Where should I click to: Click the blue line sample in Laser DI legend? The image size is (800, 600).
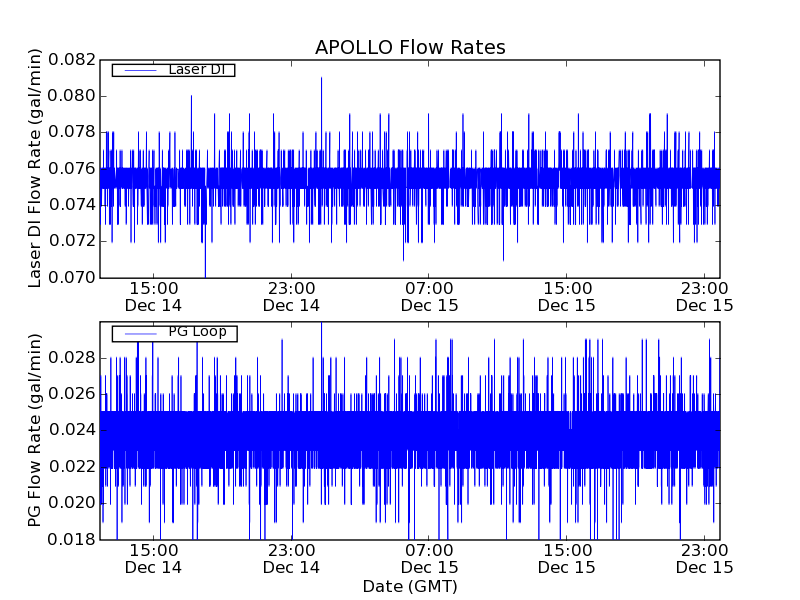[x=138, y=70]
